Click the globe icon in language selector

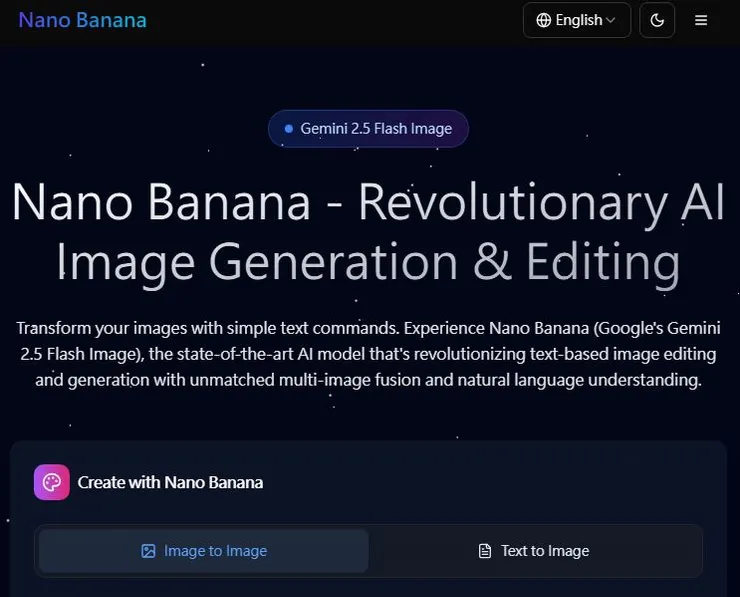click(543, 20)
